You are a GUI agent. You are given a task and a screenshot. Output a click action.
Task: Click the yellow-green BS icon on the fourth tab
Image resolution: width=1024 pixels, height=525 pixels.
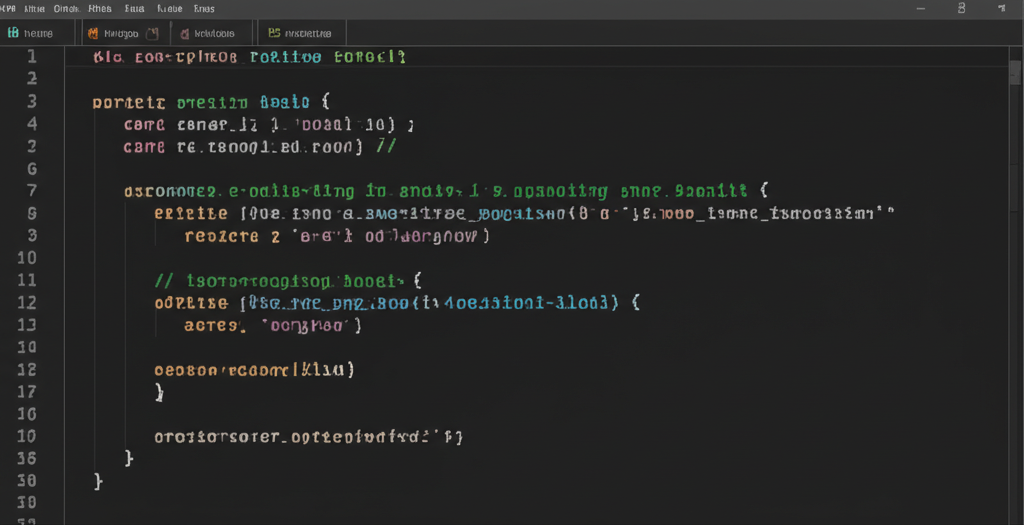click(x=275, y=33)
